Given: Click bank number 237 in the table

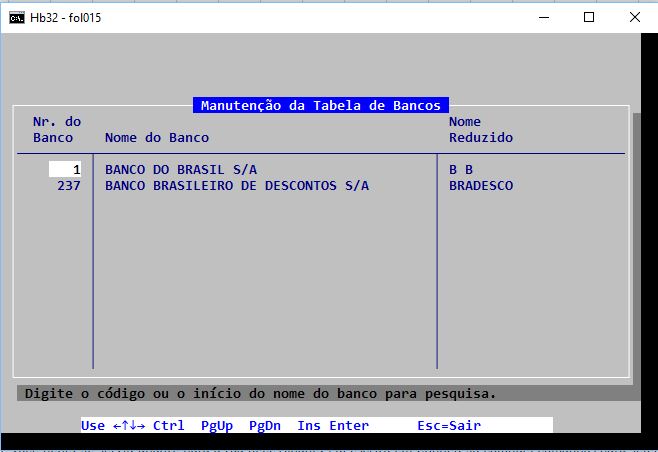Looking at the screenshot, I should pos(69,186).
